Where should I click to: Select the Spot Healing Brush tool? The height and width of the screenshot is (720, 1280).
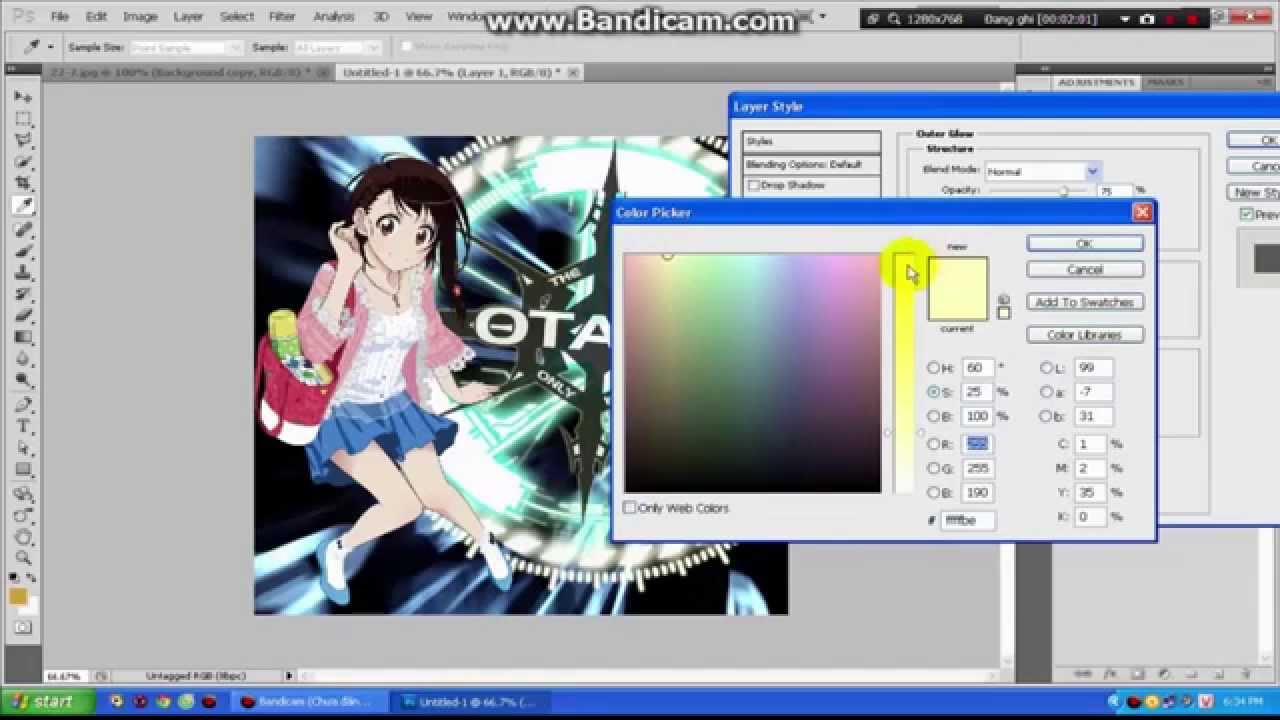click(22, 230)
